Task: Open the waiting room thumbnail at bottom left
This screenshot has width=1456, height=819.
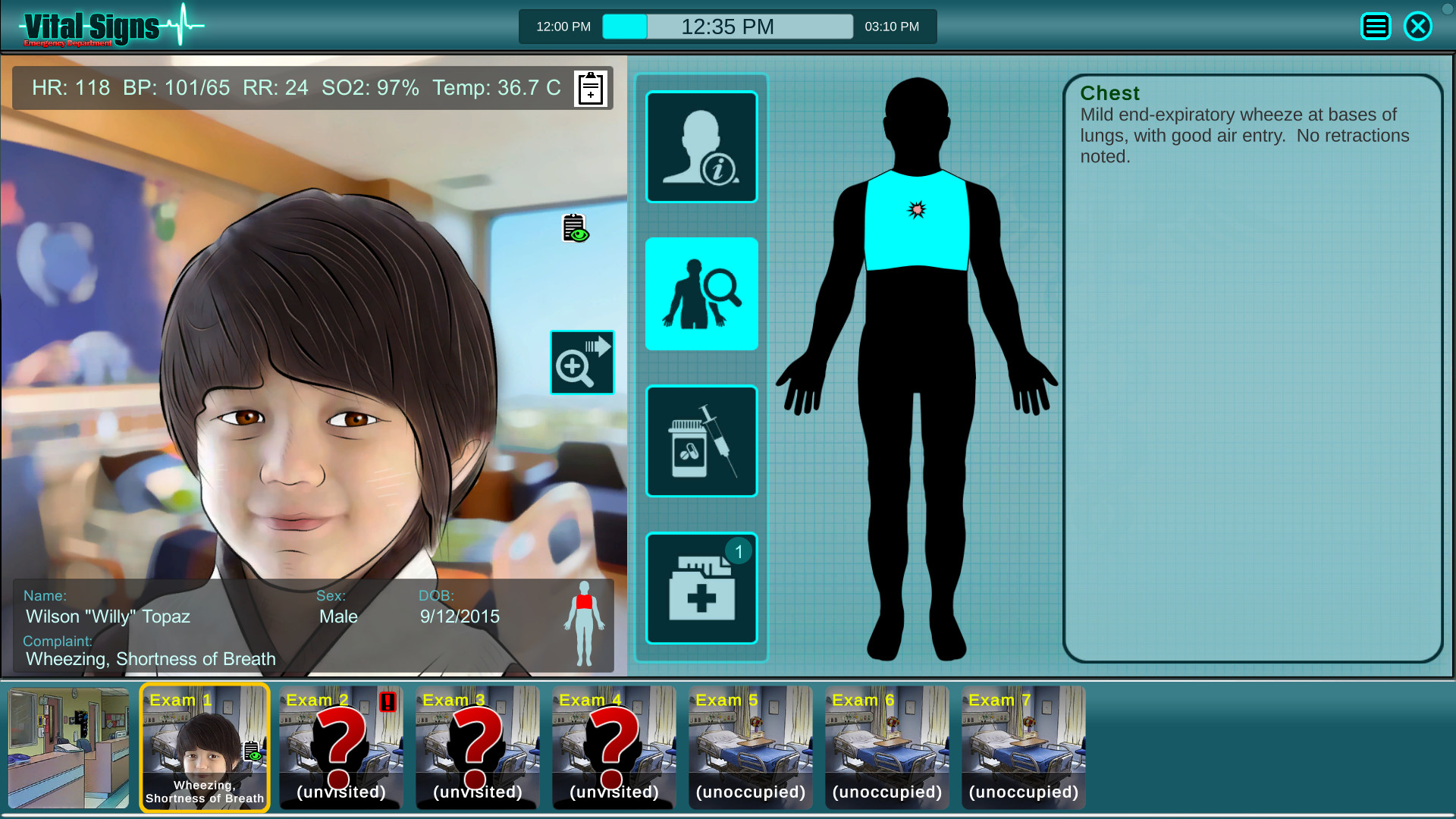Action: (x=68, y=747)
